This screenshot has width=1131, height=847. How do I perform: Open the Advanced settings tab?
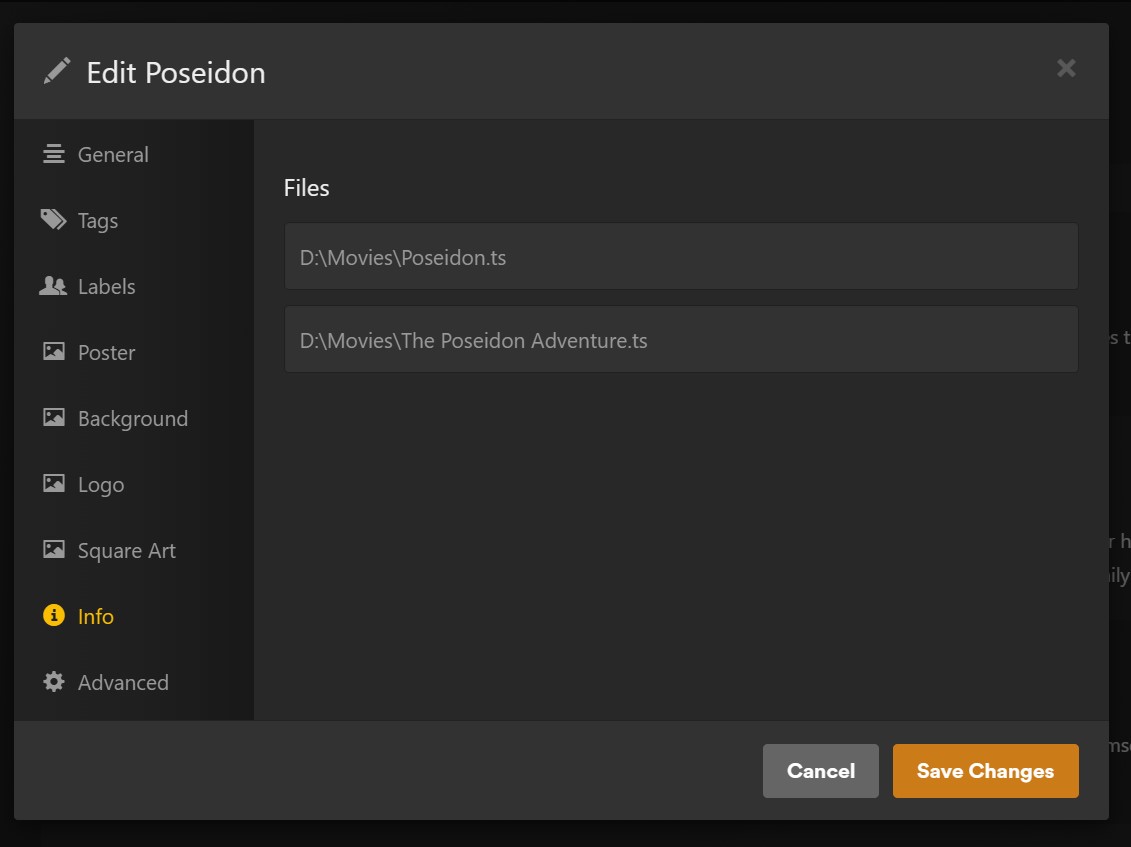coord(123,683)
